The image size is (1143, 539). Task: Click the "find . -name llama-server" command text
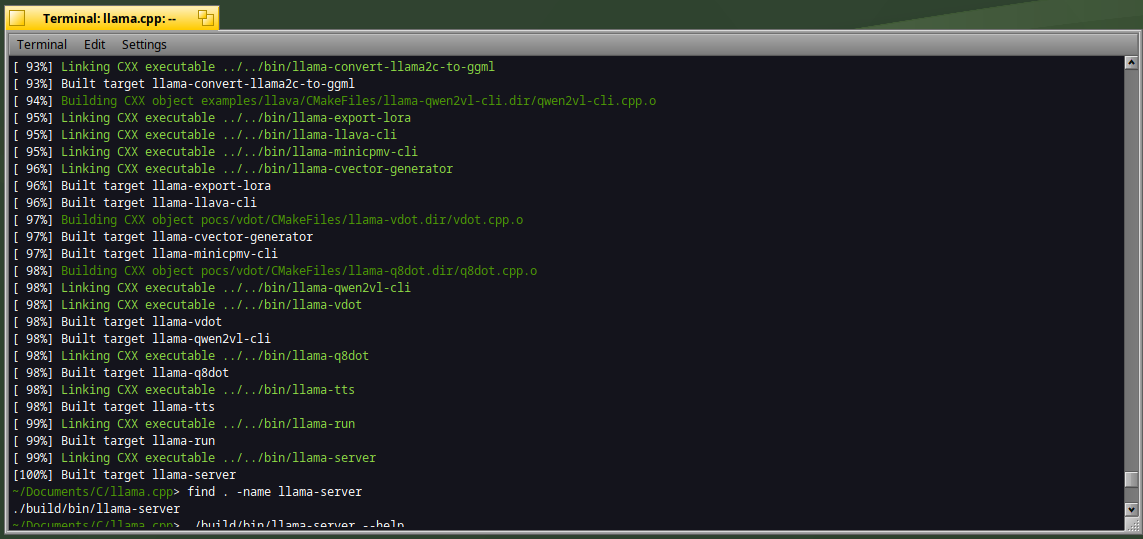[x=275, y=492]
